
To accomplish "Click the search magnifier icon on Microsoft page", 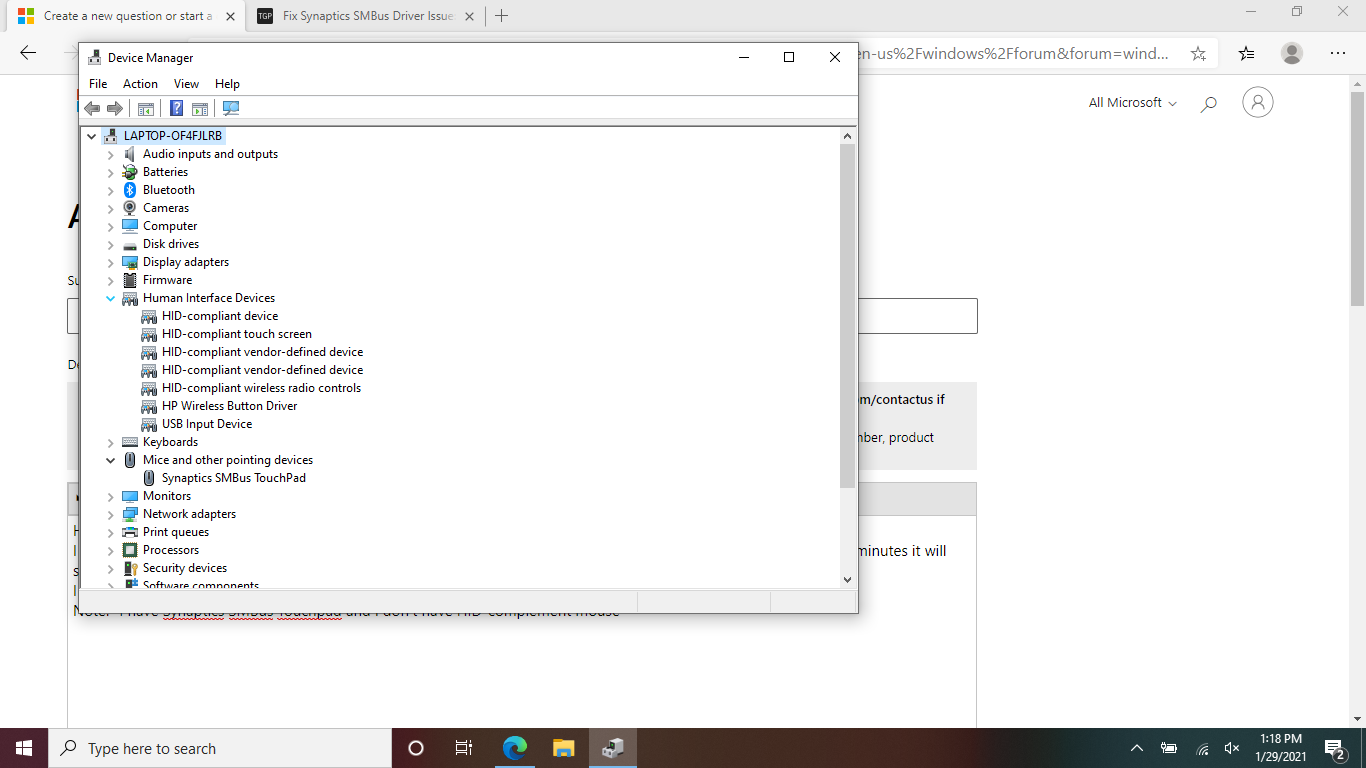I will tap(1208, 103).
